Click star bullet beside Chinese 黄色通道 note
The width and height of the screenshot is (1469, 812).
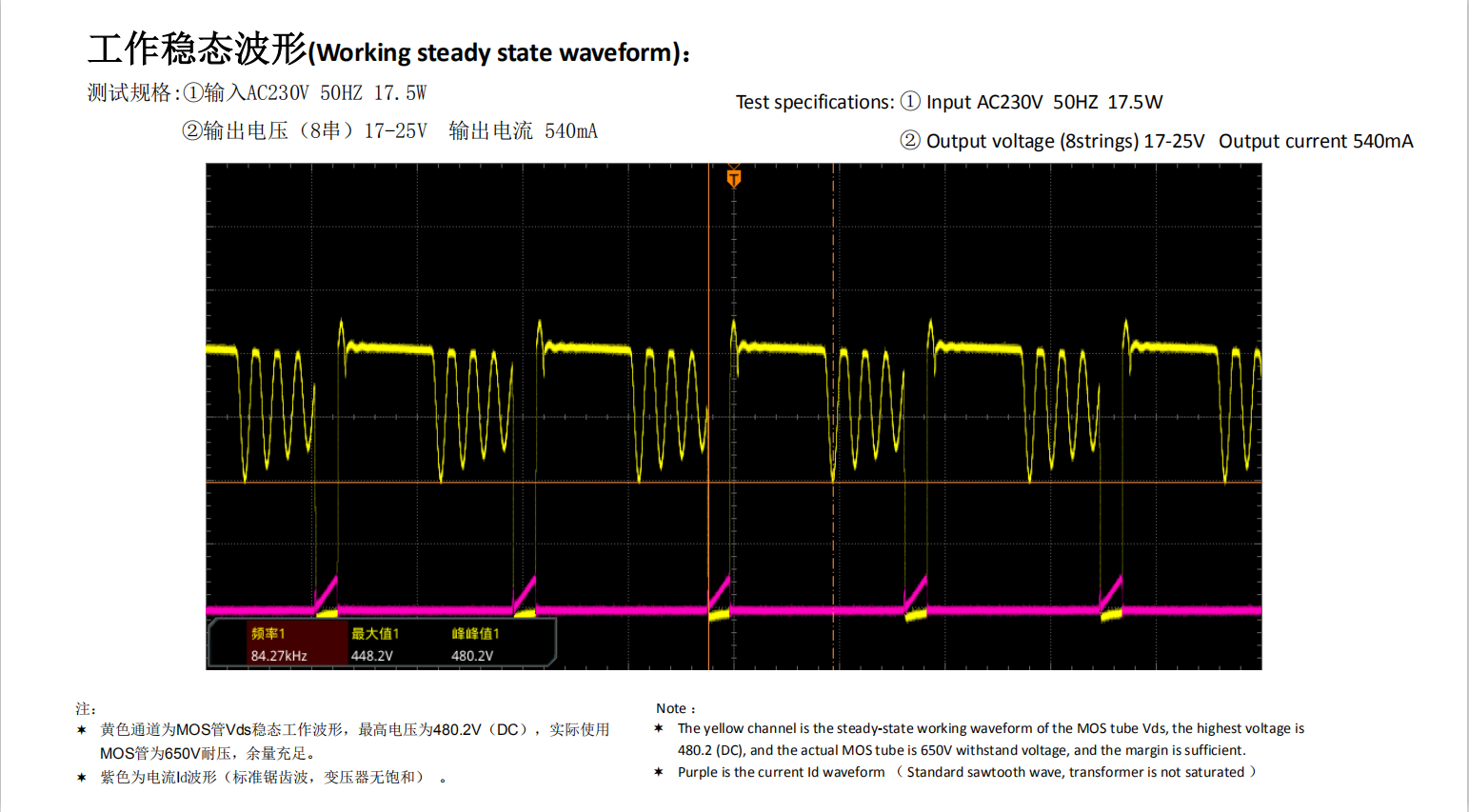point(82,730)
